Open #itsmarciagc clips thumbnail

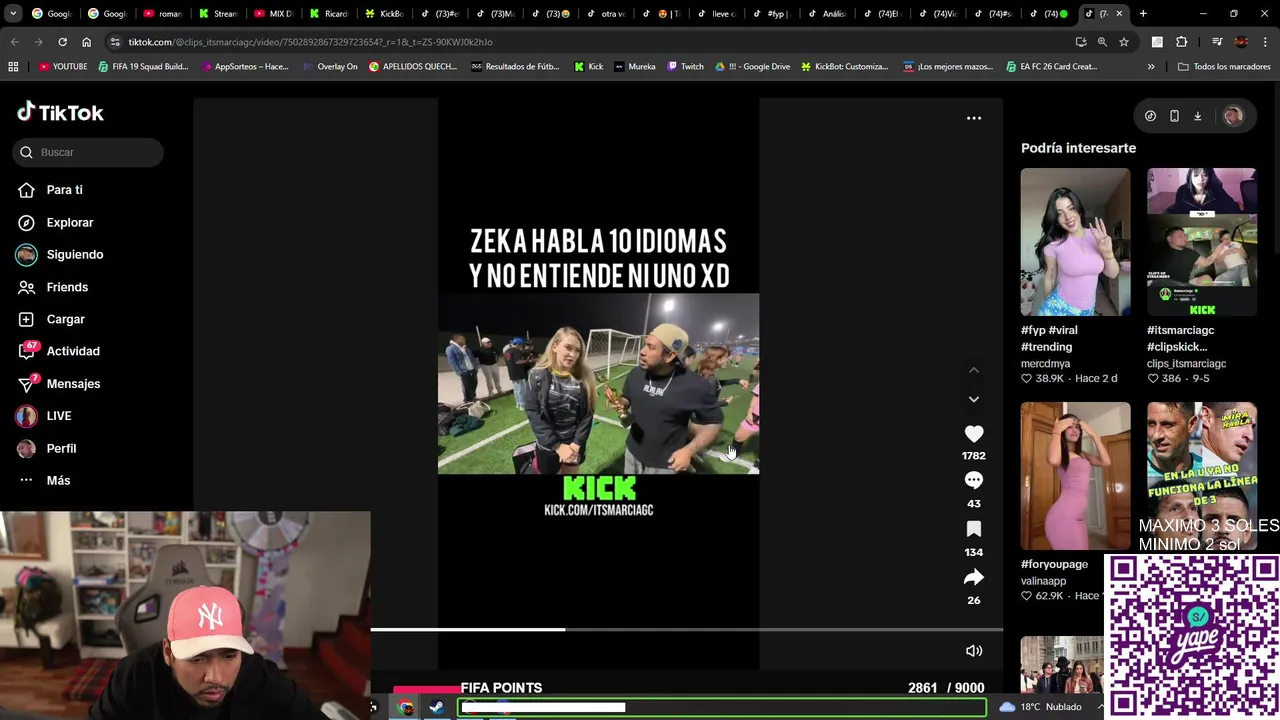(1201, 242)
